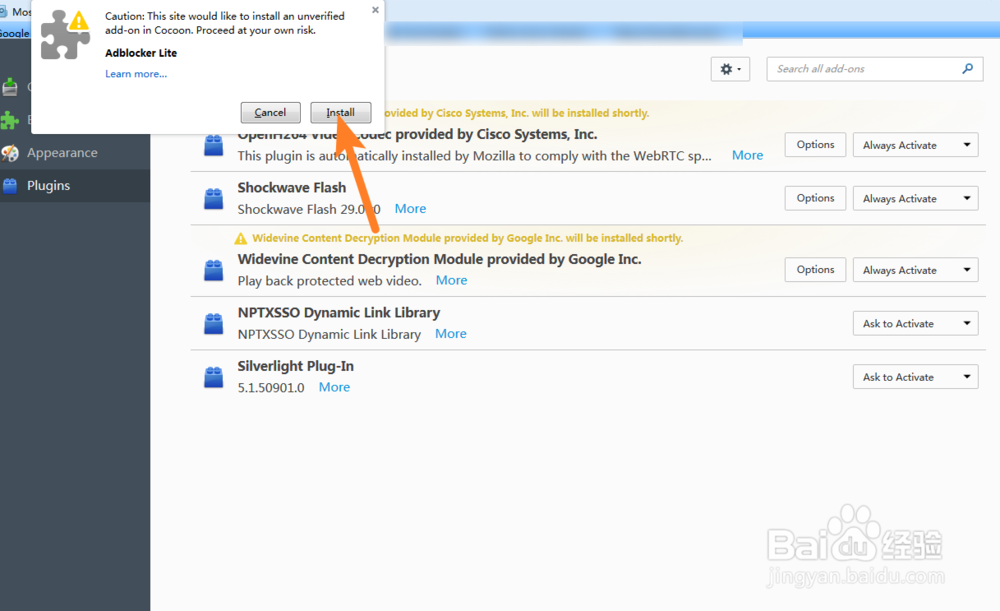Click the OpenH264 plugin brick icon
This screenshot has width=1000, height=611.
point(214,145)
